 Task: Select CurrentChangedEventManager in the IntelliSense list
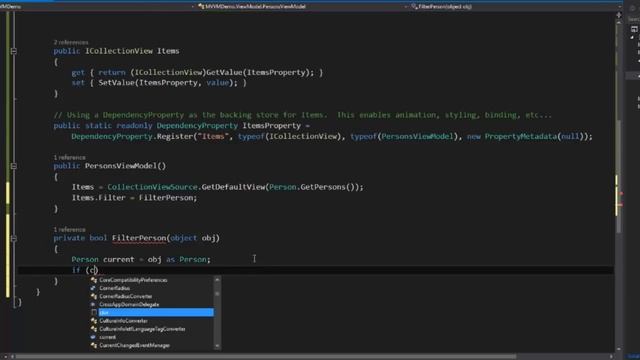(x=134, y=345)
